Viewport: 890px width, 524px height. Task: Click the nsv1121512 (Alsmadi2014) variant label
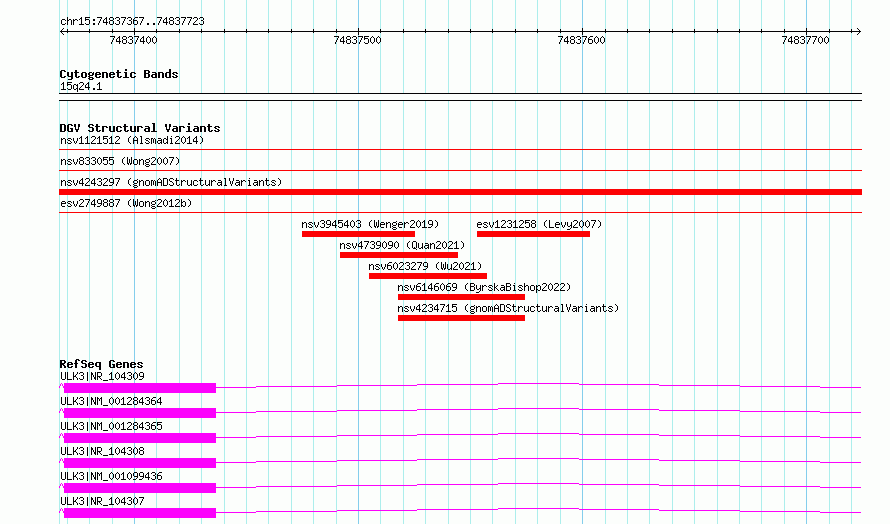coord(132,140)
